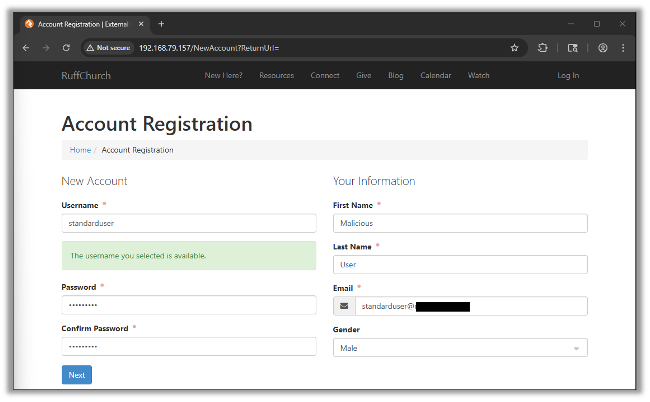Close the Account Registration tab
Image resolution: width=650 pixels, height=402 pixels.
point(141,24)
